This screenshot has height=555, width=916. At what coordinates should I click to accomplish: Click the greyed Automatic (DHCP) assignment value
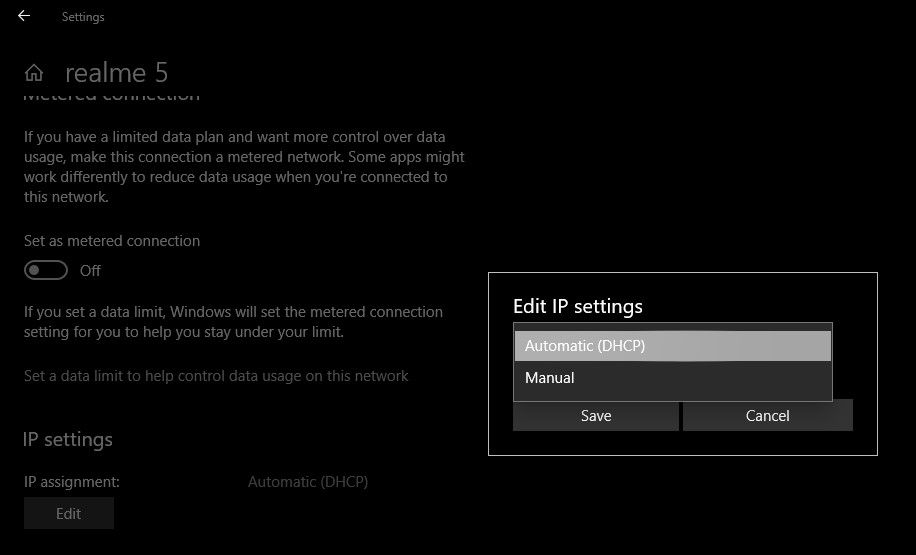click(308, 482)
